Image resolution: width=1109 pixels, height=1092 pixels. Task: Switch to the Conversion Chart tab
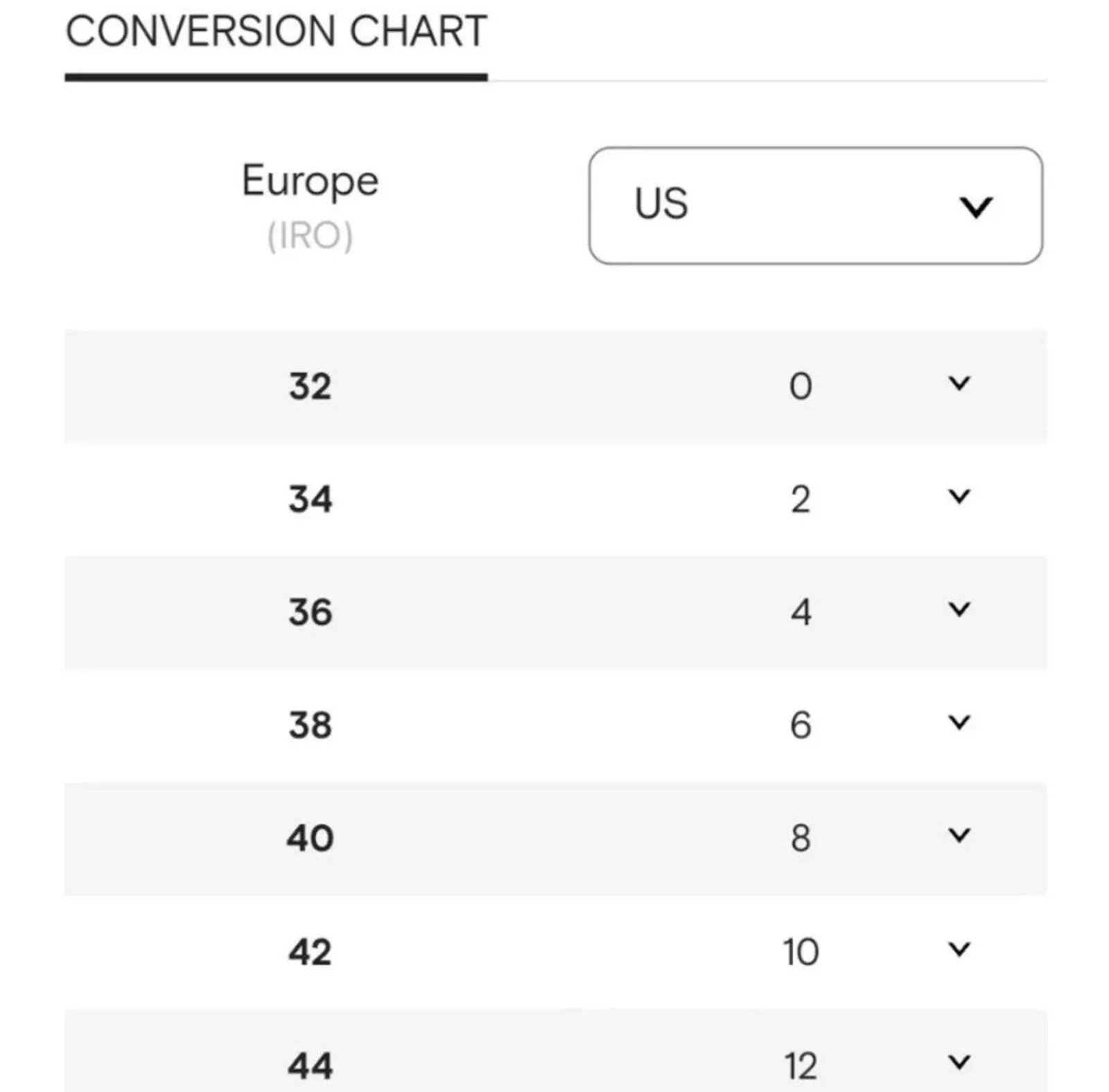[x=277, y=31]
